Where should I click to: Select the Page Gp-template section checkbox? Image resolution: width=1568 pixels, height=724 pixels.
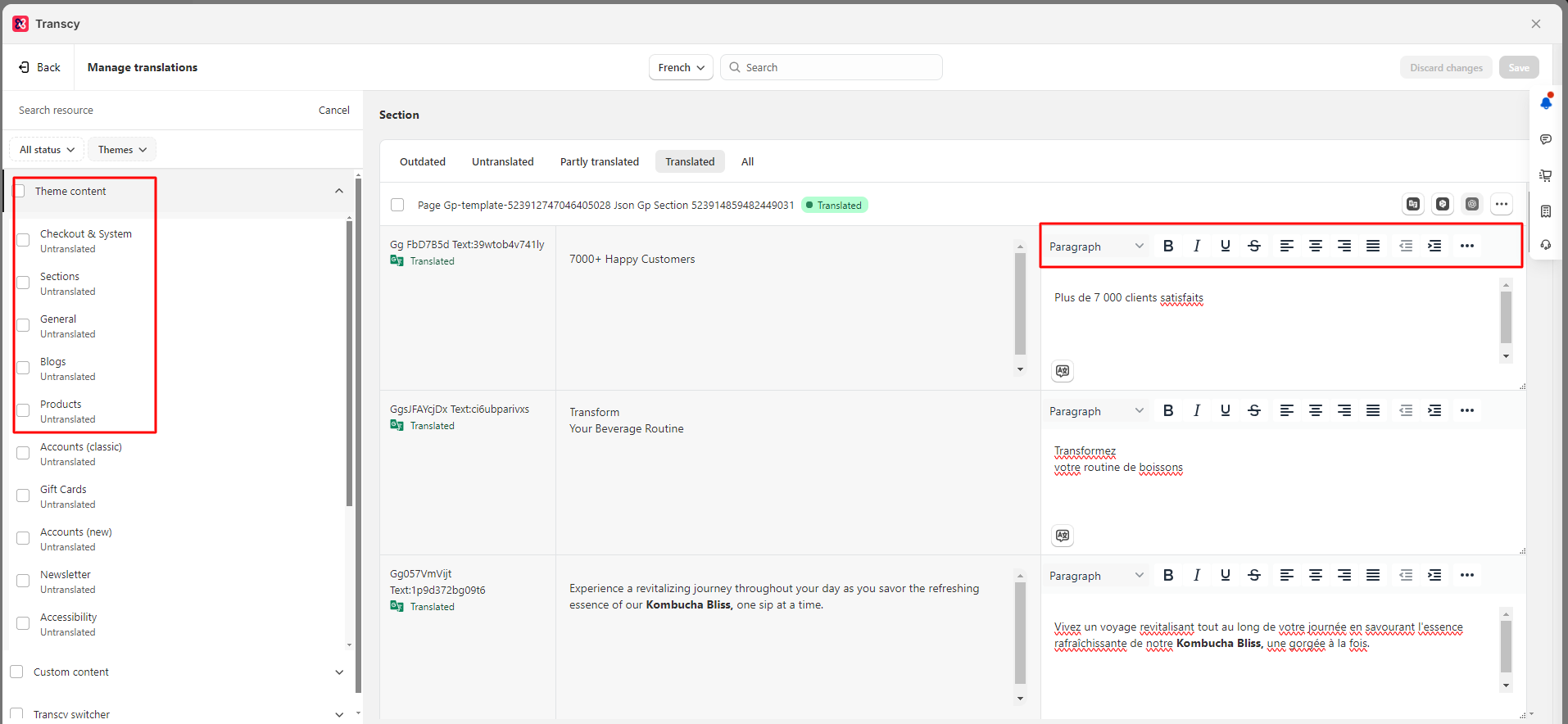(397, 205)
